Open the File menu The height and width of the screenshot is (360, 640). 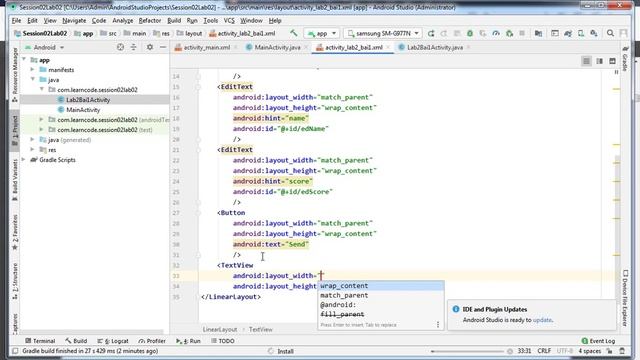click(x=16, y=20)
